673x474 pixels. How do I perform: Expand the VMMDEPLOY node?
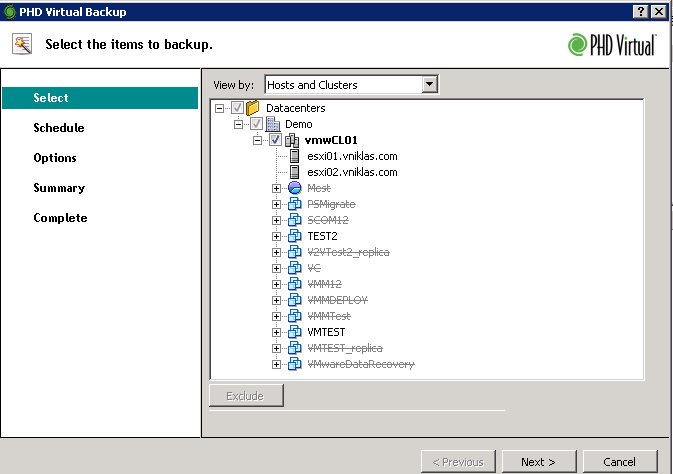click(276, 301)
